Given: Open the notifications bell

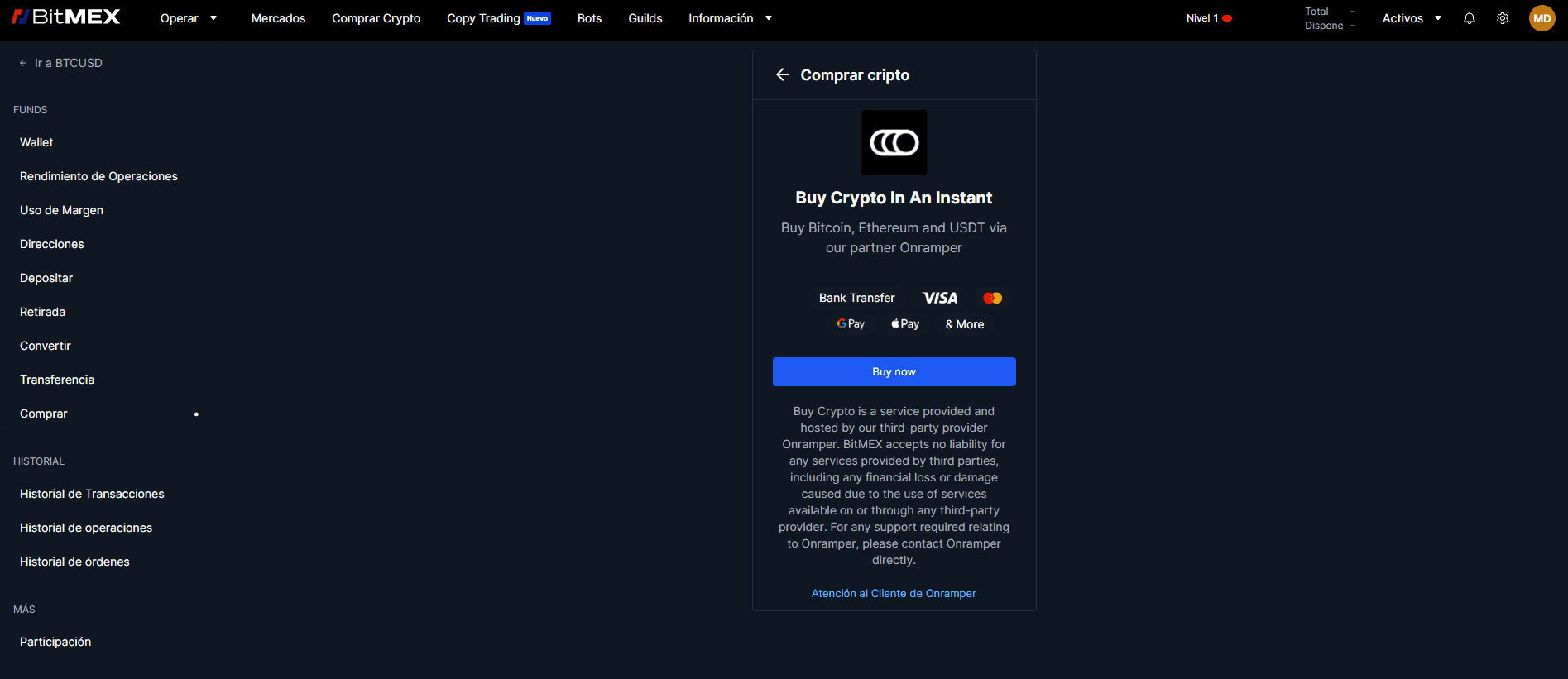Looking at the screenshot, I should point(1470,18).
